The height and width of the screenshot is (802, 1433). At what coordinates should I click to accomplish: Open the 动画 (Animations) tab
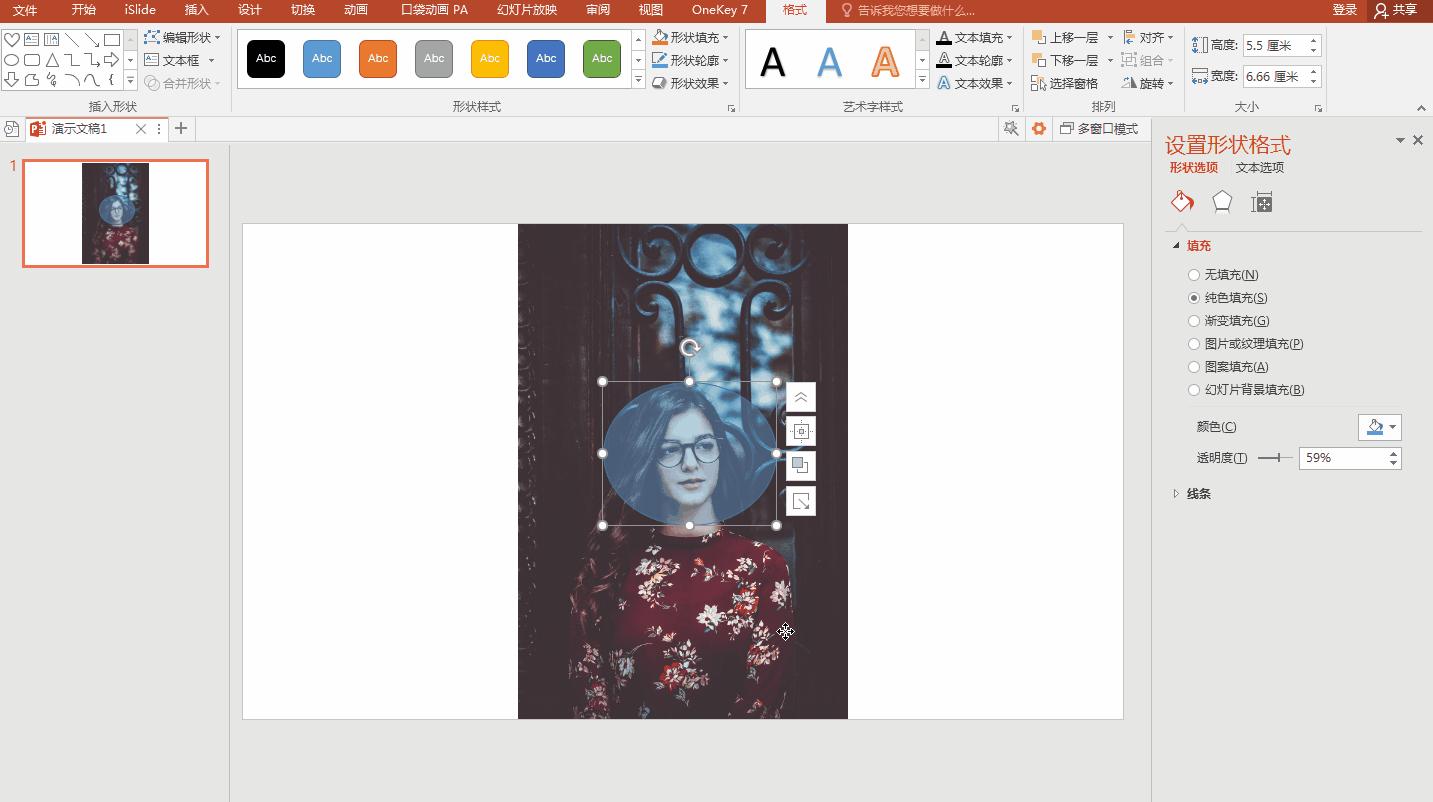tap(355, 10)
